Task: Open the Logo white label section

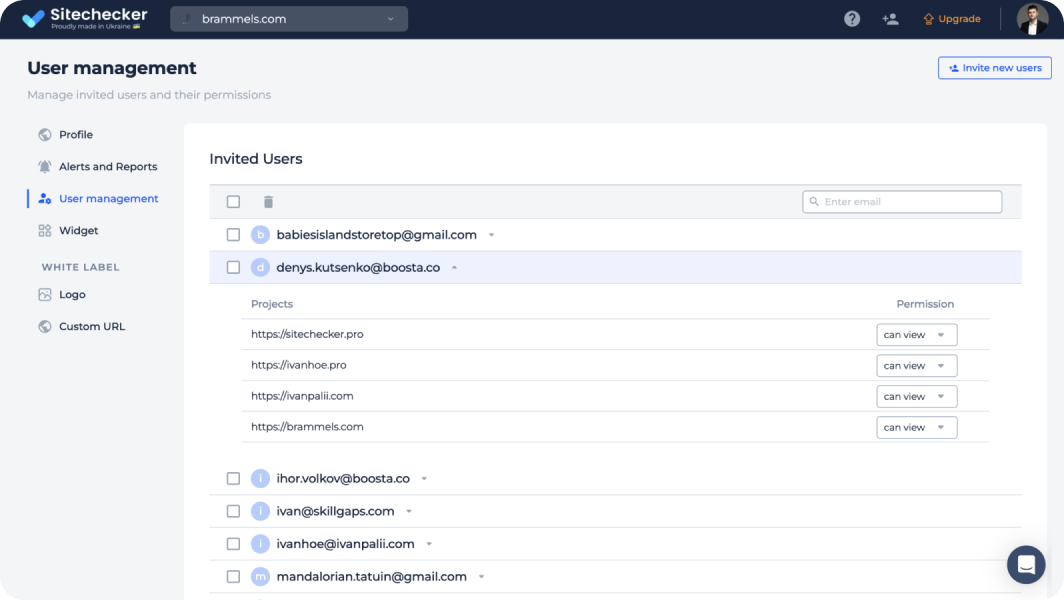Action: [x=72, y=294]
